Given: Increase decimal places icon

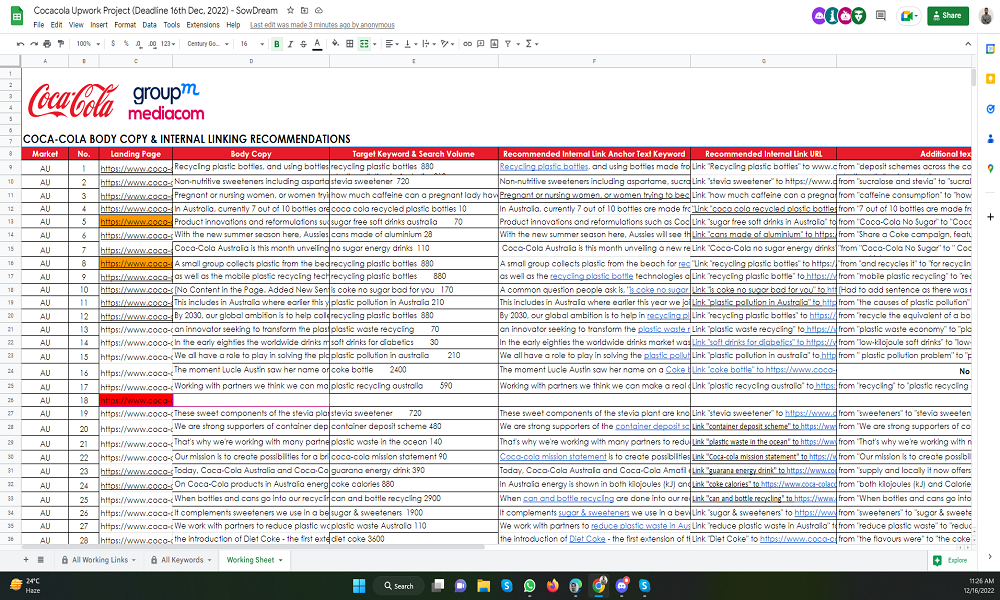Looking at the screenshot, I should [152, 44].
